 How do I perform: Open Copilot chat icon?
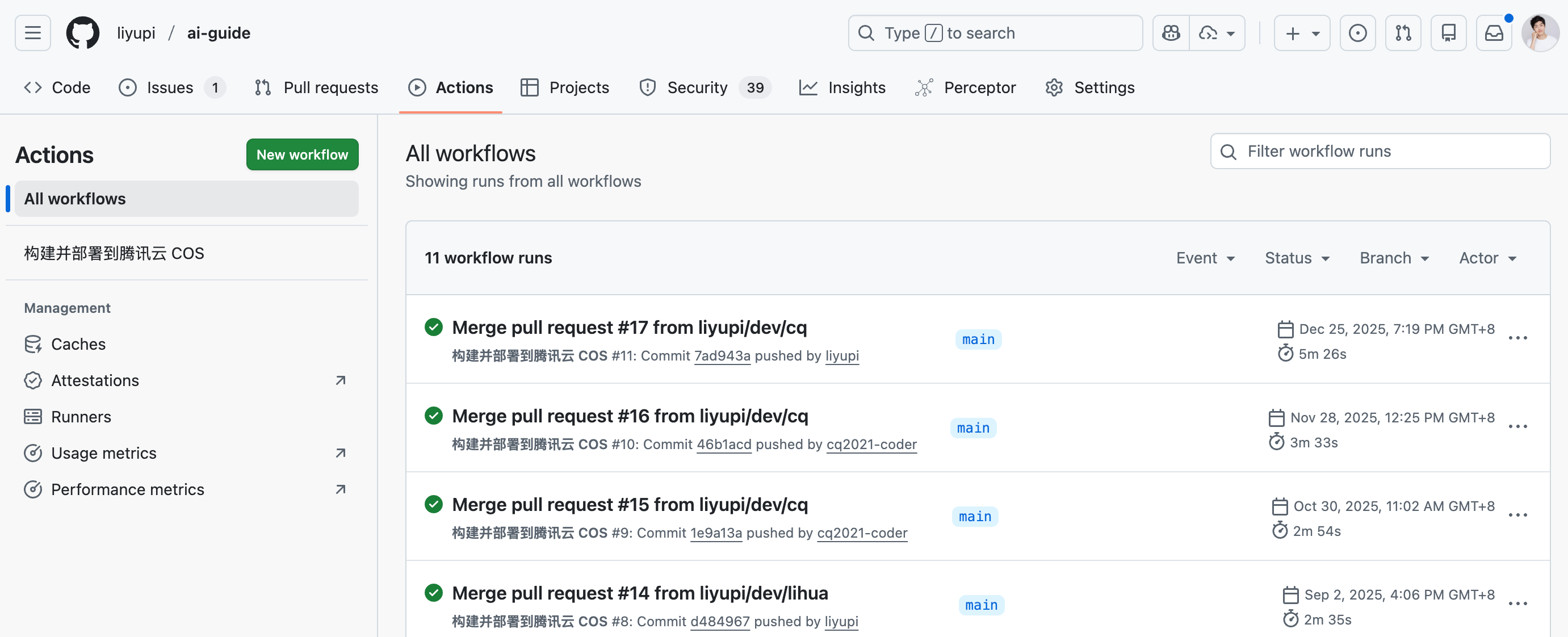pyautogui.click(x=1171, y=33)
